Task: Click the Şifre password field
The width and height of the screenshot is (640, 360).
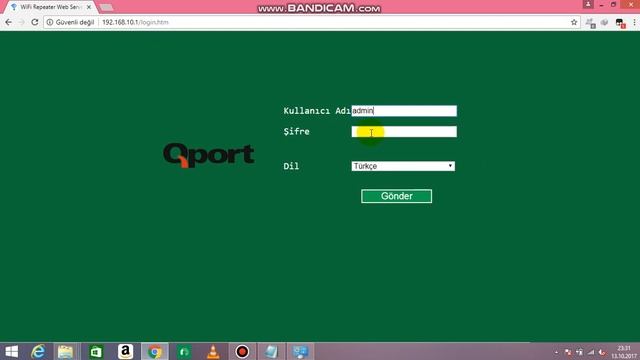Action: 404,131
